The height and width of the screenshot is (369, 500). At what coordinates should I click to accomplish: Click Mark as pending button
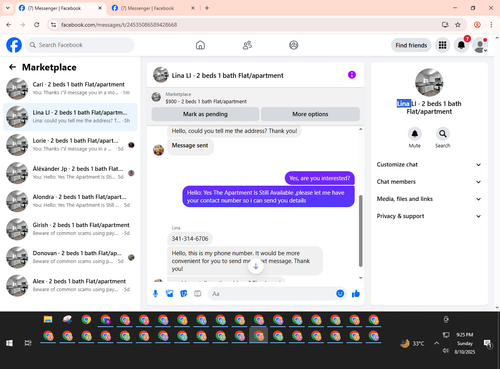pos(205,114)
